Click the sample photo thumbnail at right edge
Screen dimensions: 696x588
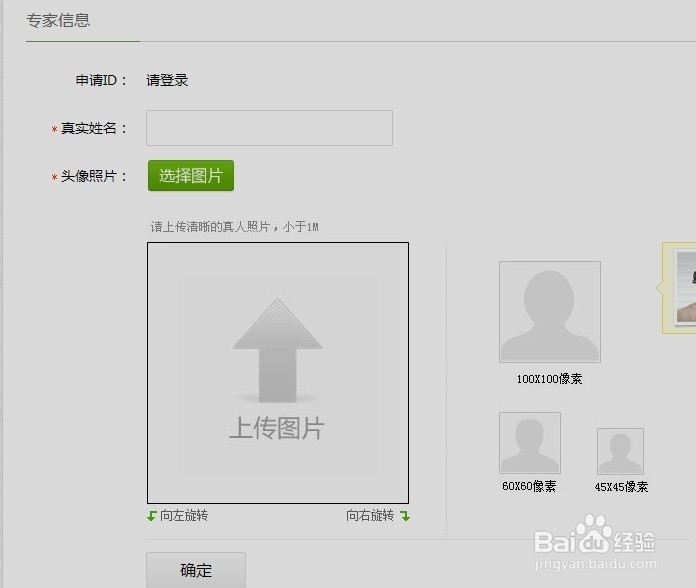(x=685, y=288)
